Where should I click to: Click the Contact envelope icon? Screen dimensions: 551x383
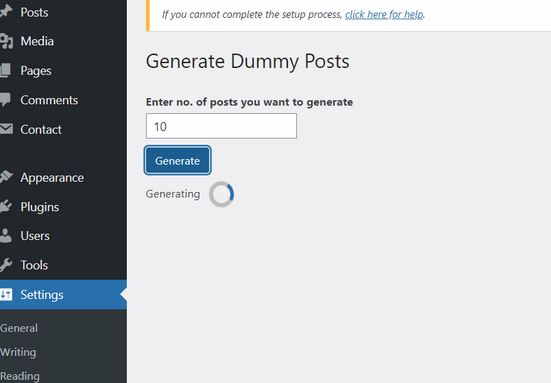pyautogui.click(x=6, y=129)
